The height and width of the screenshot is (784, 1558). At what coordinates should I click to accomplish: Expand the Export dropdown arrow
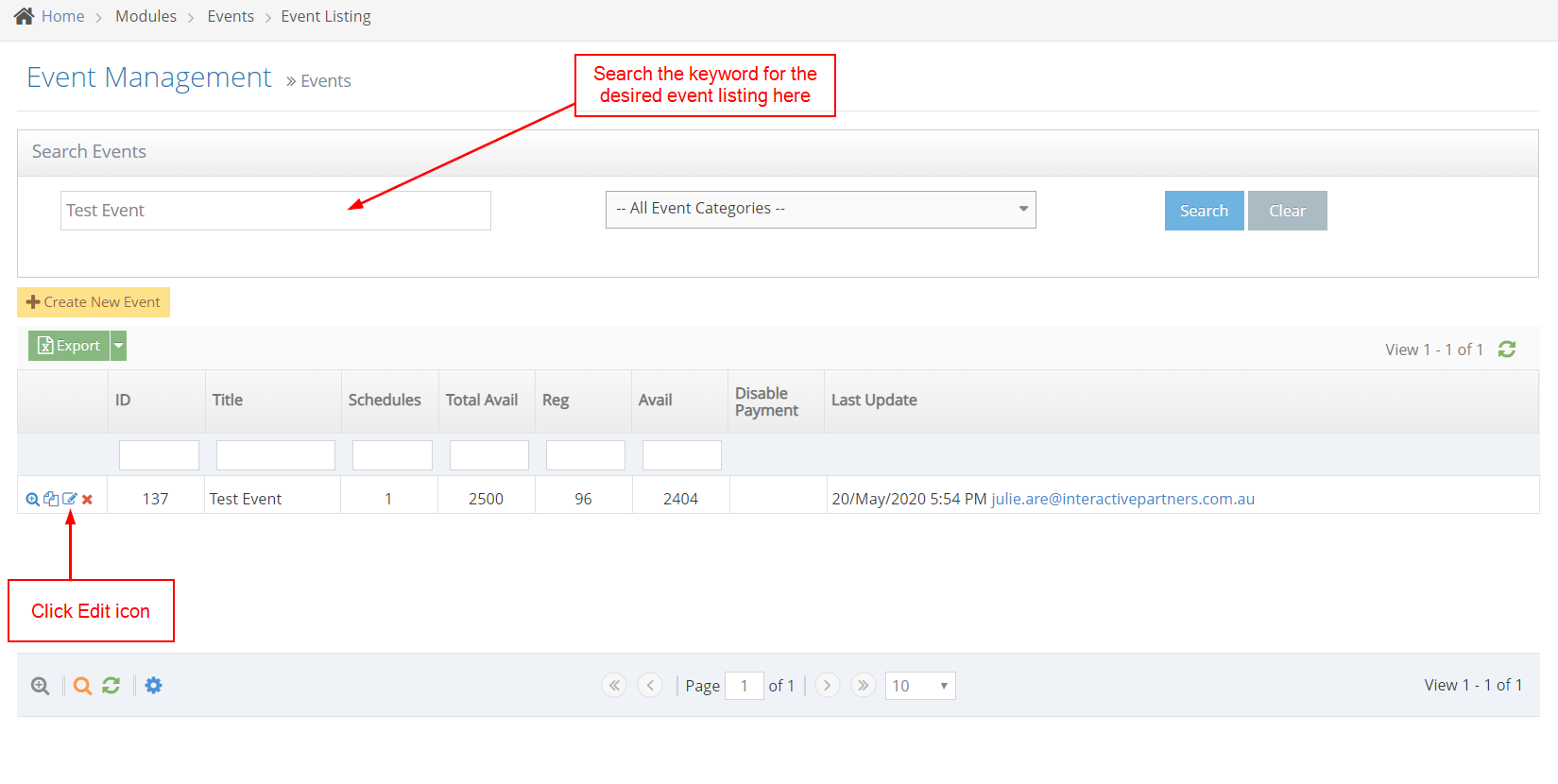click(118, 346)
